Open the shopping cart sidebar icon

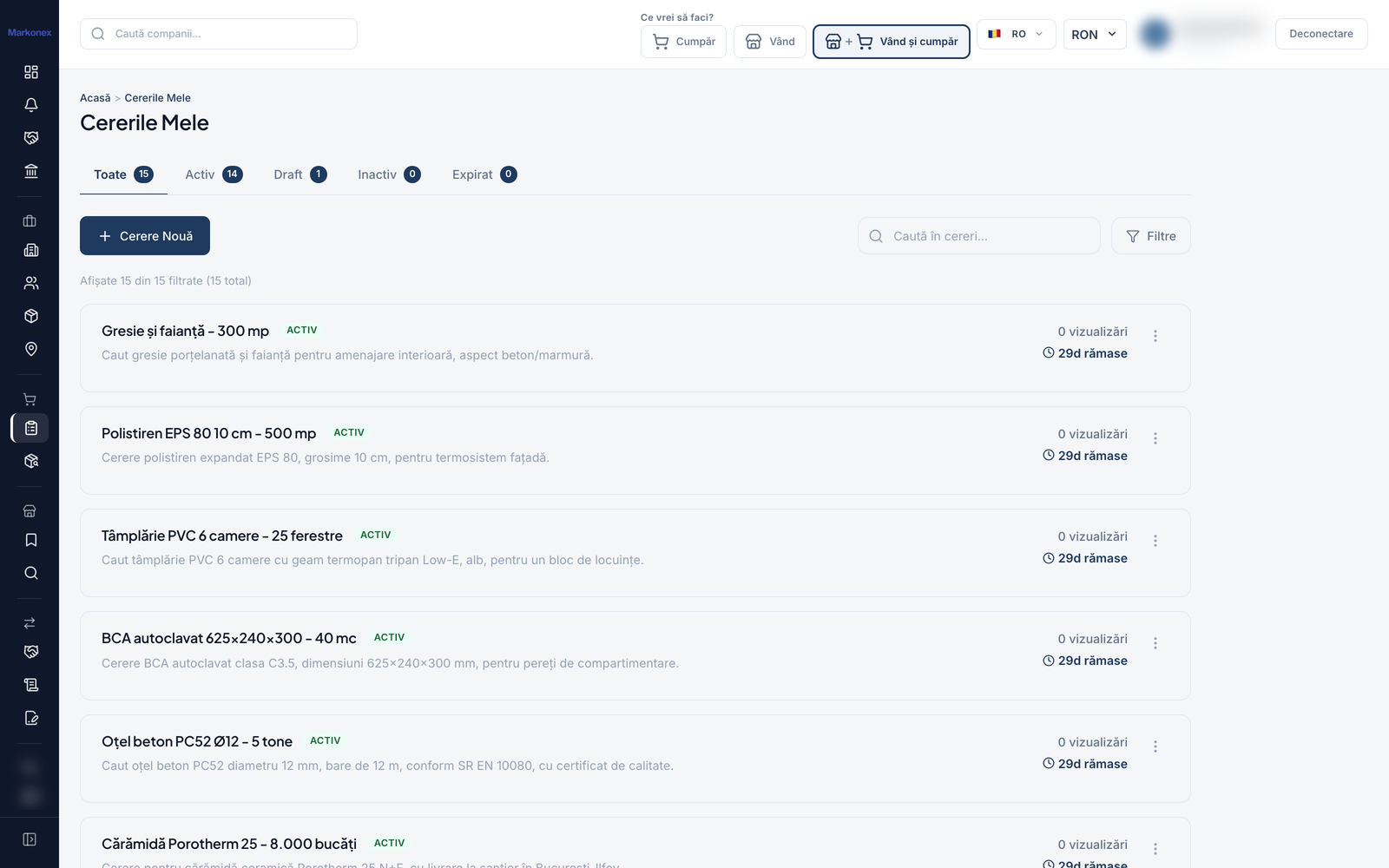pyautogui.click(x=30, y=399)
